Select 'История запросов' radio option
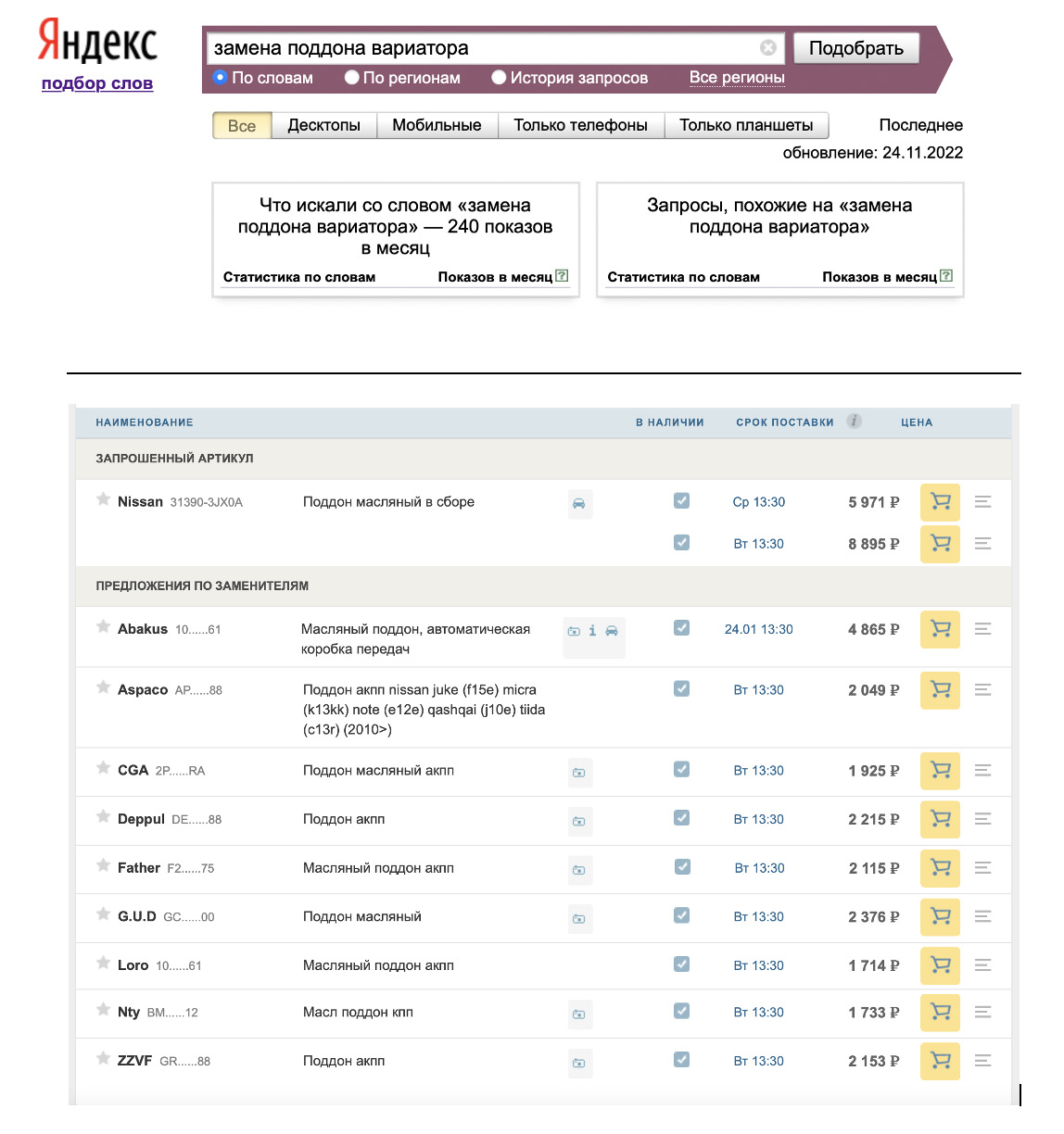The width and height of the screenshot is (1064, 1134). click(499, 78)
